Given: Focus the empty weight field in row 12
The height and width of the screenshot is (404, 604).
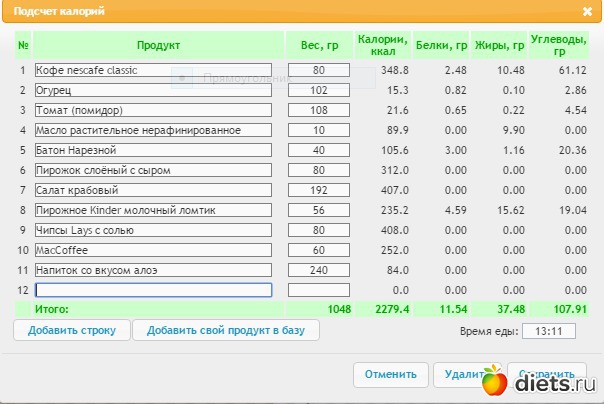Looking at the screenshot, I should coord(319,290).
